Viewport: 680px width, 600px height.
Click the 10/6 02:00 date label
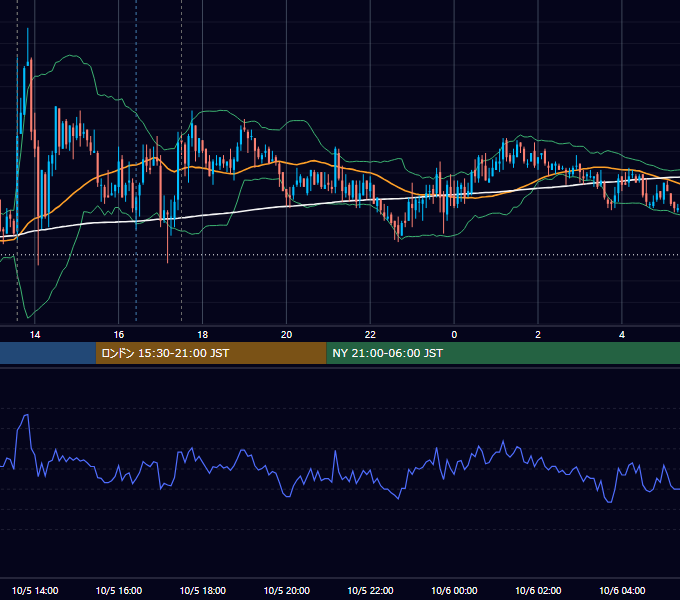pyautogui.click(x=538, y=590)
